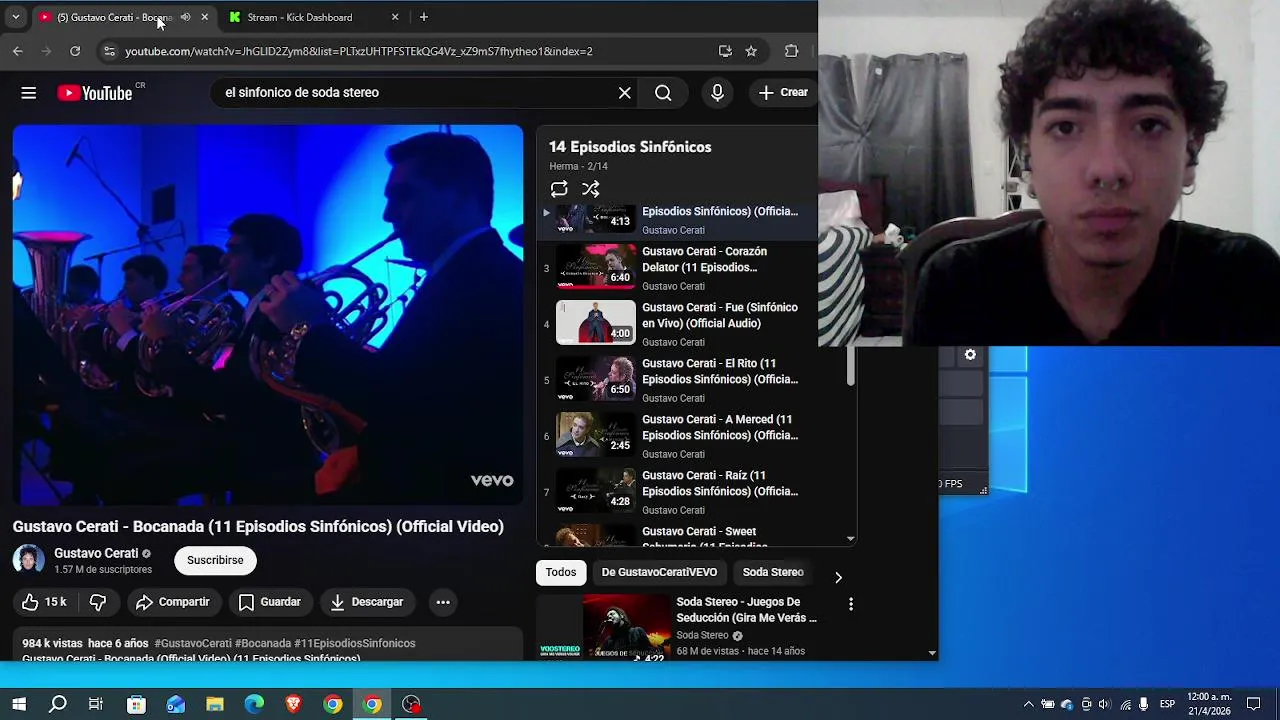The height and width of the screenshot is (720, 1280).
Task: Clear the YouTube search query
Action: tap(624, 93)
